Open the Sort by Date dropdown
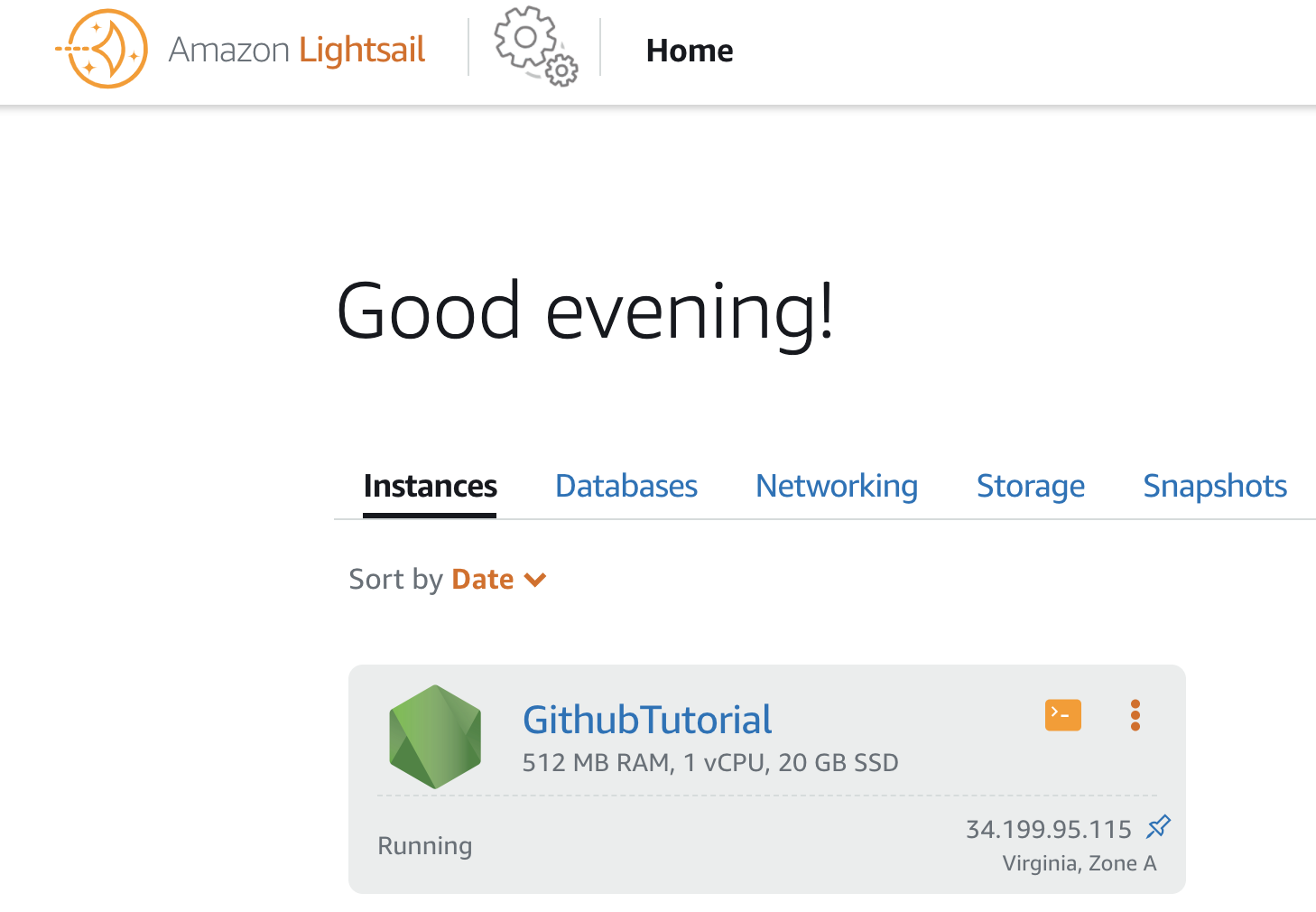Viewport: 1316px width, 912px height. click(x=482, y=579)
